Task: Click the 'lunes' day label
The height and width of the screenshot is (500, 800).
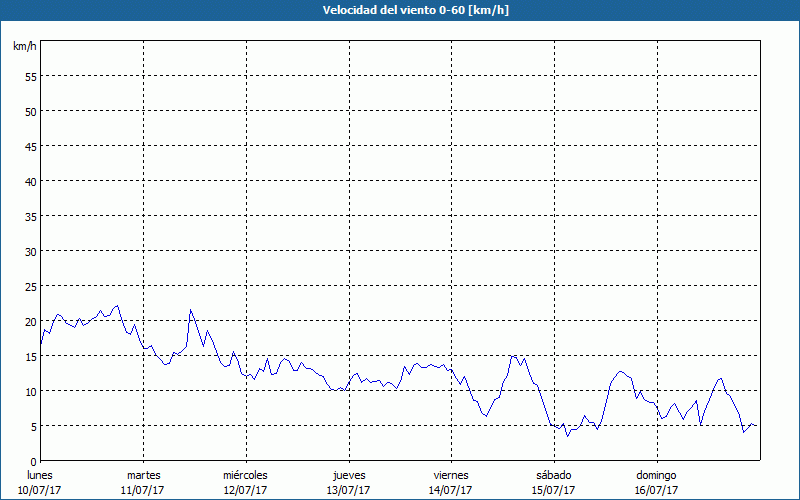Action: point(40,475)
